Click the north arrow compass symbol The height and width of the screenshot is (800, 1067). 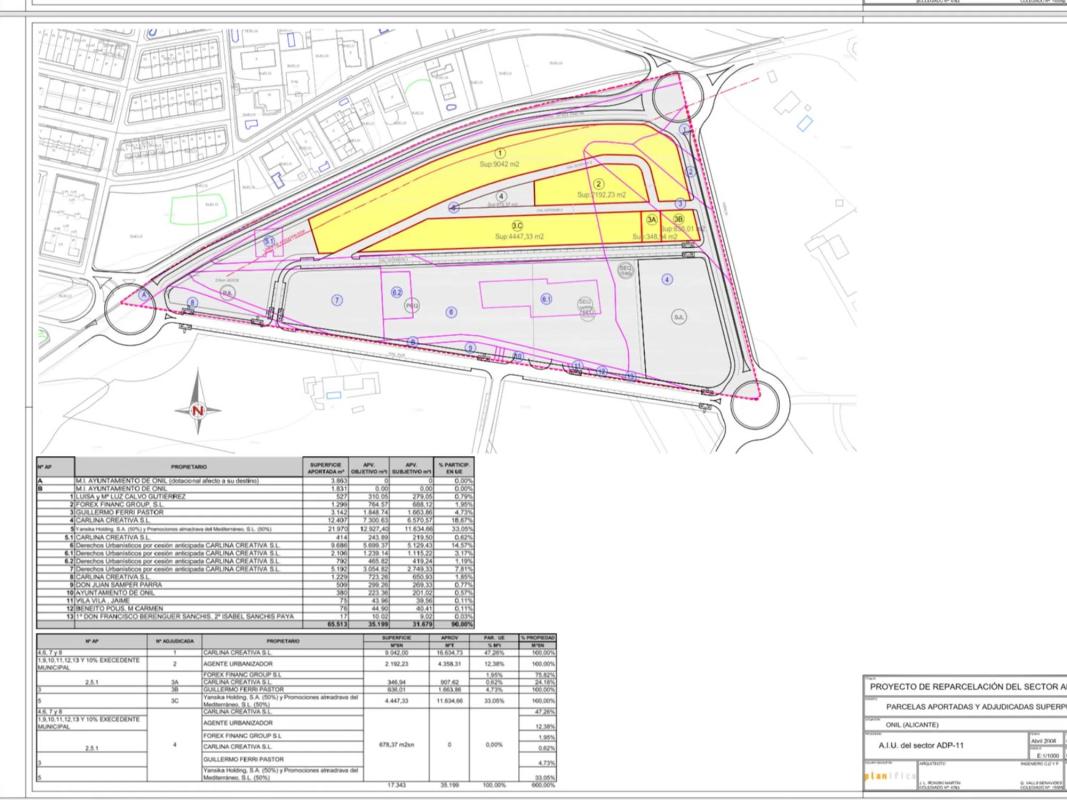click(x=198, y=407)
